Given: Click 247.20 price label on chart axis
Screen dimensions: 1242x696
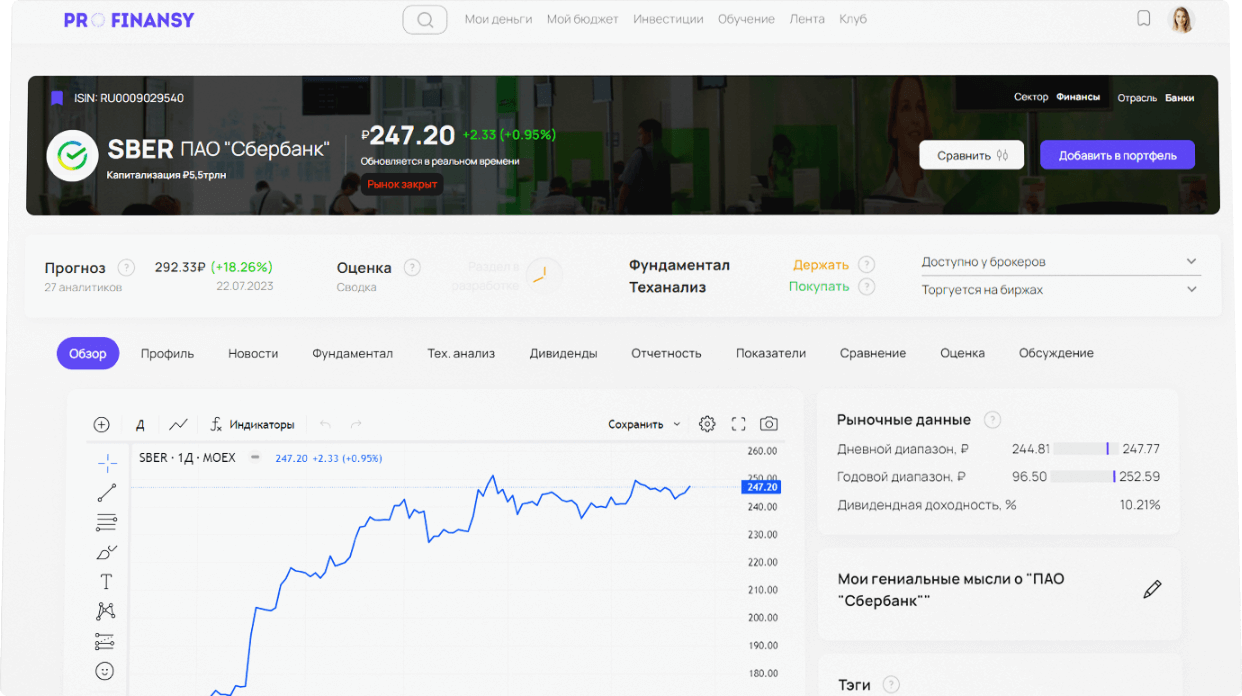Looking at the screenshot, I should point(761,487).
